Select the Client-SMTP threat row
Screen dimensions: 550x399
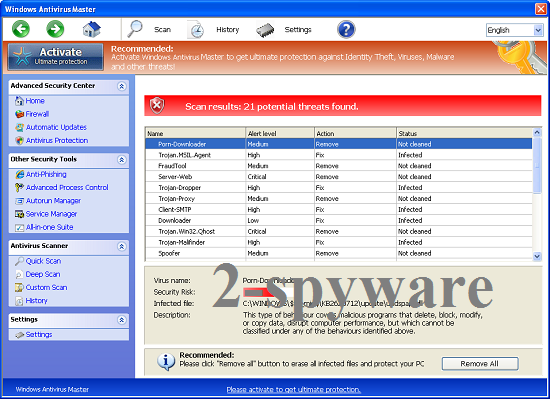339,210
